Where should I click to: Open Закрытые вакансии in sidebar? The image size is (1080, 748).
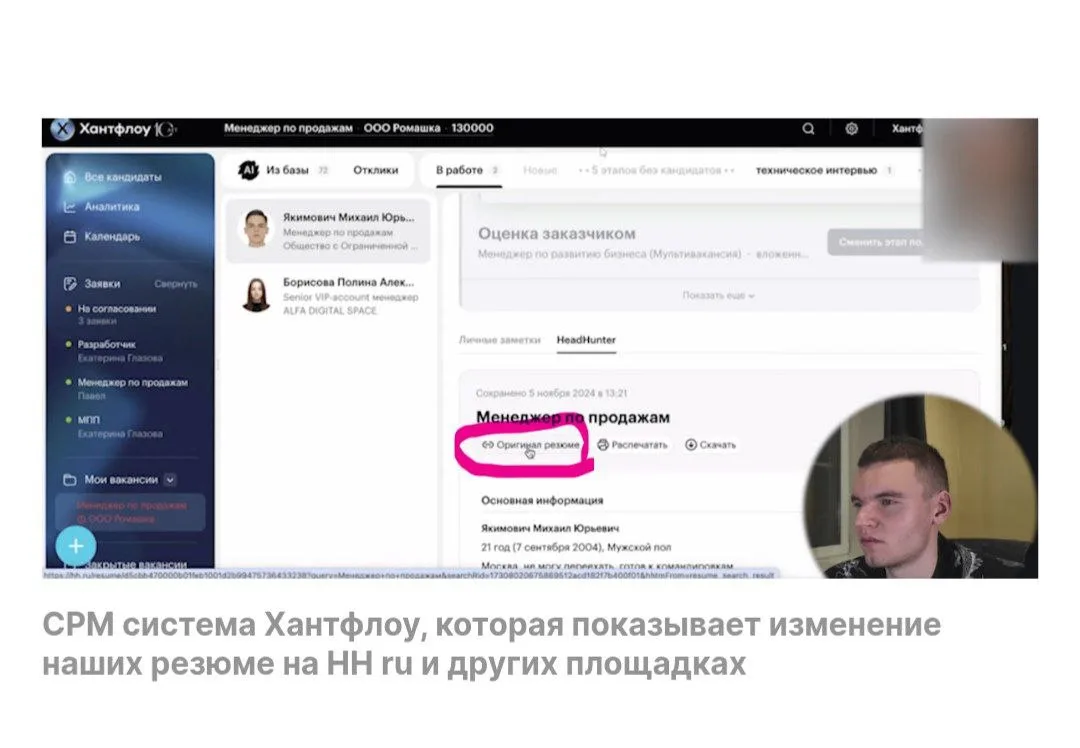coord(135,564)
